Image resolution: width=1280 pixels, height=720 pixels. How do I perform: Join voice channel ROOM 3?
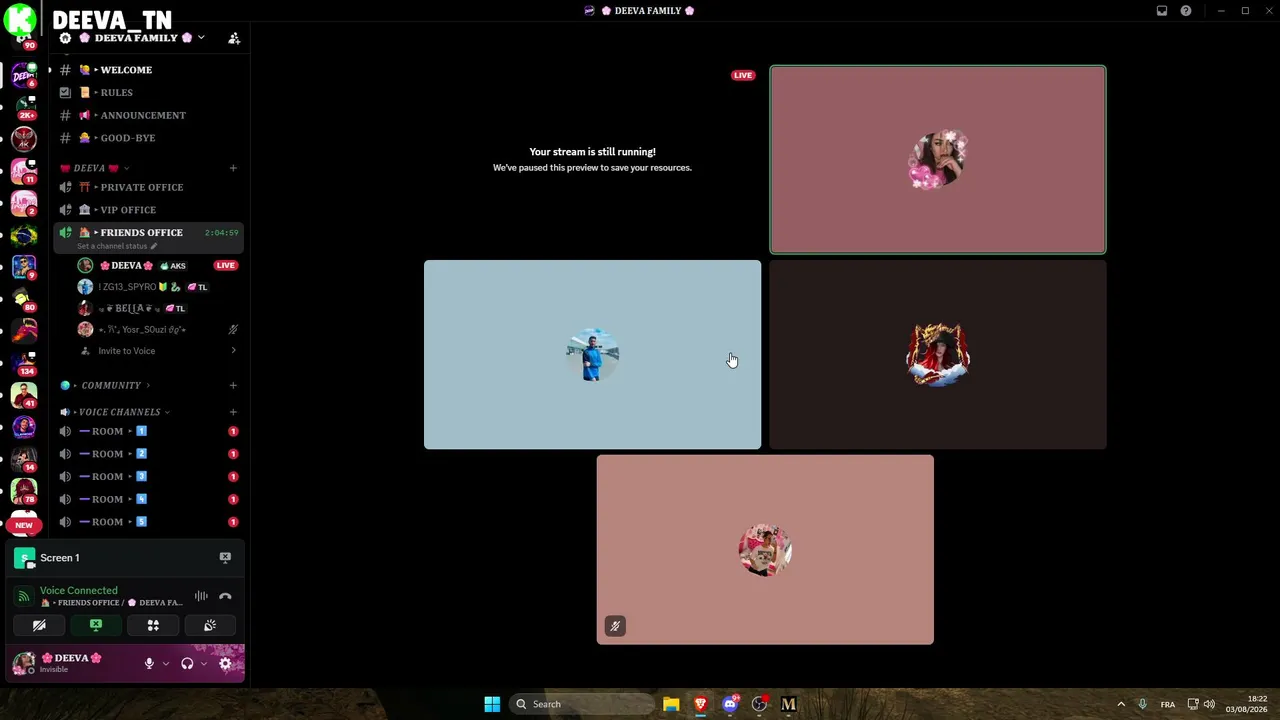[148, 477]
